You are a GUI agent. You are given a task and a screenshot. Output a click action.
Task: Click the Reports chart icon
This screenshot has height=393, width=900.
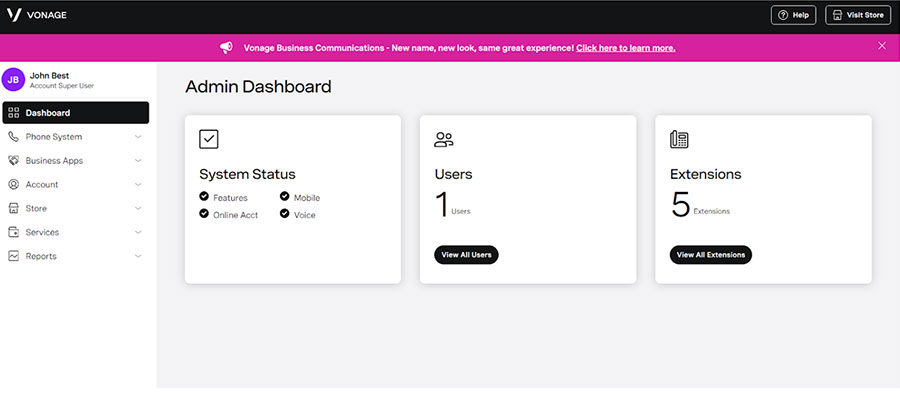tap(14, 256)
